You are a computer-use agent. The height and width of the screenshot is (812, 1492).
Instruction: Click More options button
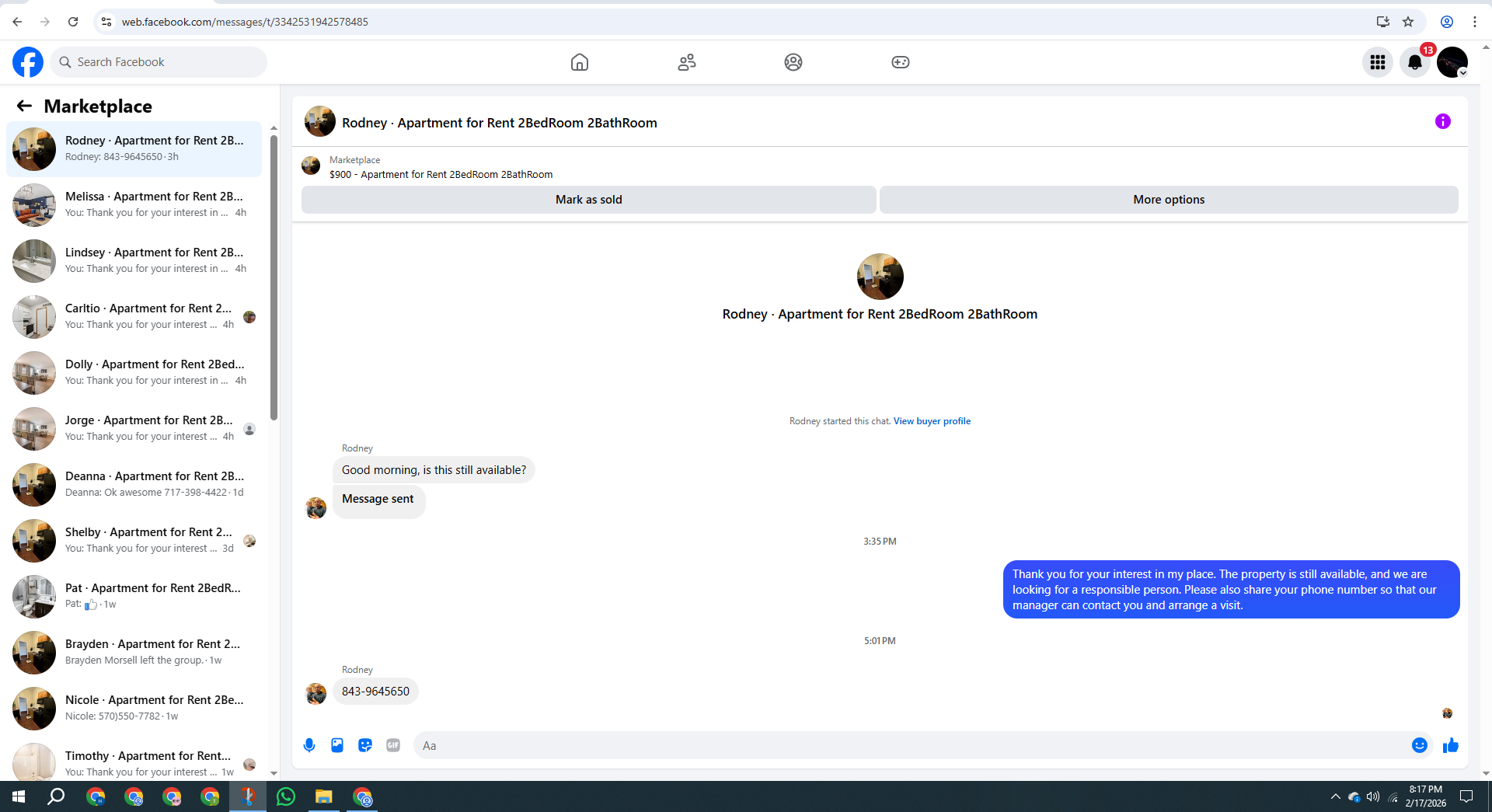(x=1169, y=200)
